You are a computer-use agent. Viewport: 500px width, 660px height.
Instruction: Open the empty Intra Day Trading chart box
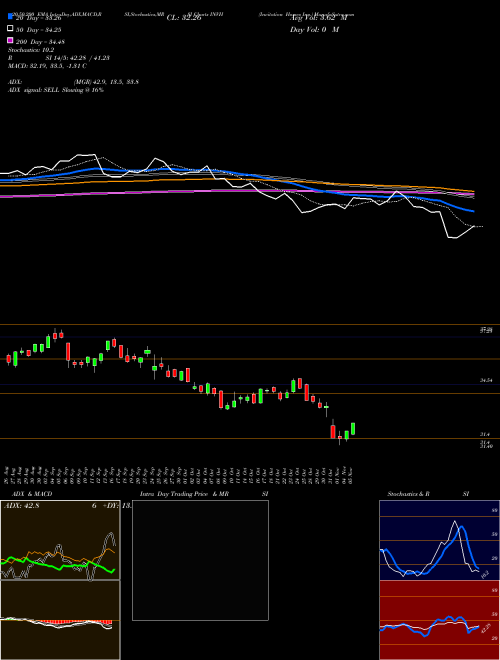click(200, 560)
